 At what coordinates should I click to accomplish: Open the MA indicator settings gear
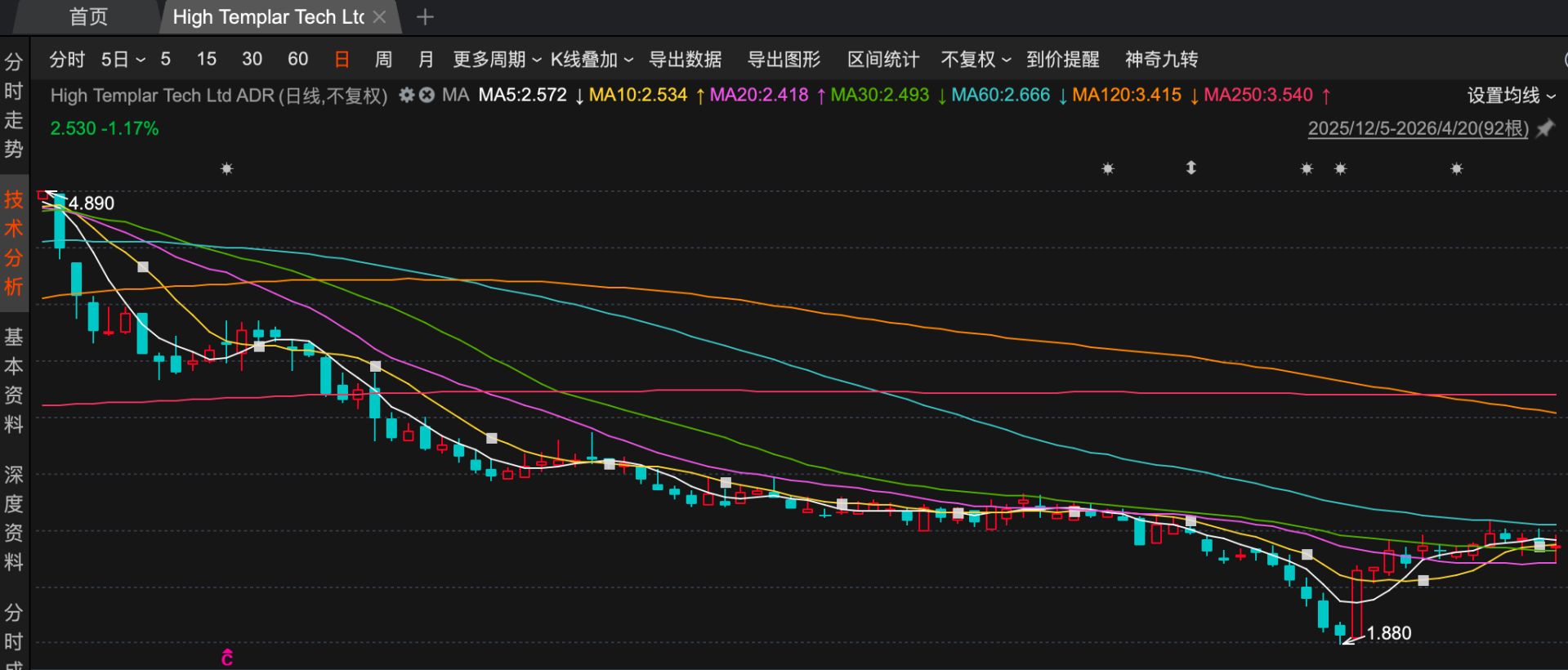(406, 96)
